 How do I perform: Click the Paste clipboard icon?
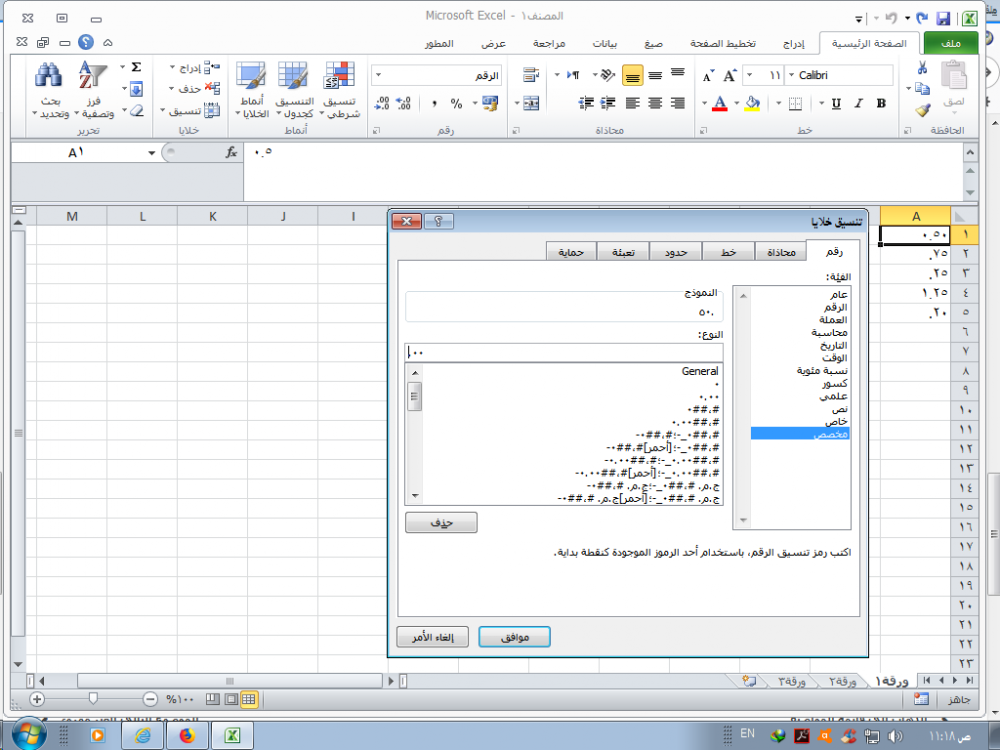953,77
